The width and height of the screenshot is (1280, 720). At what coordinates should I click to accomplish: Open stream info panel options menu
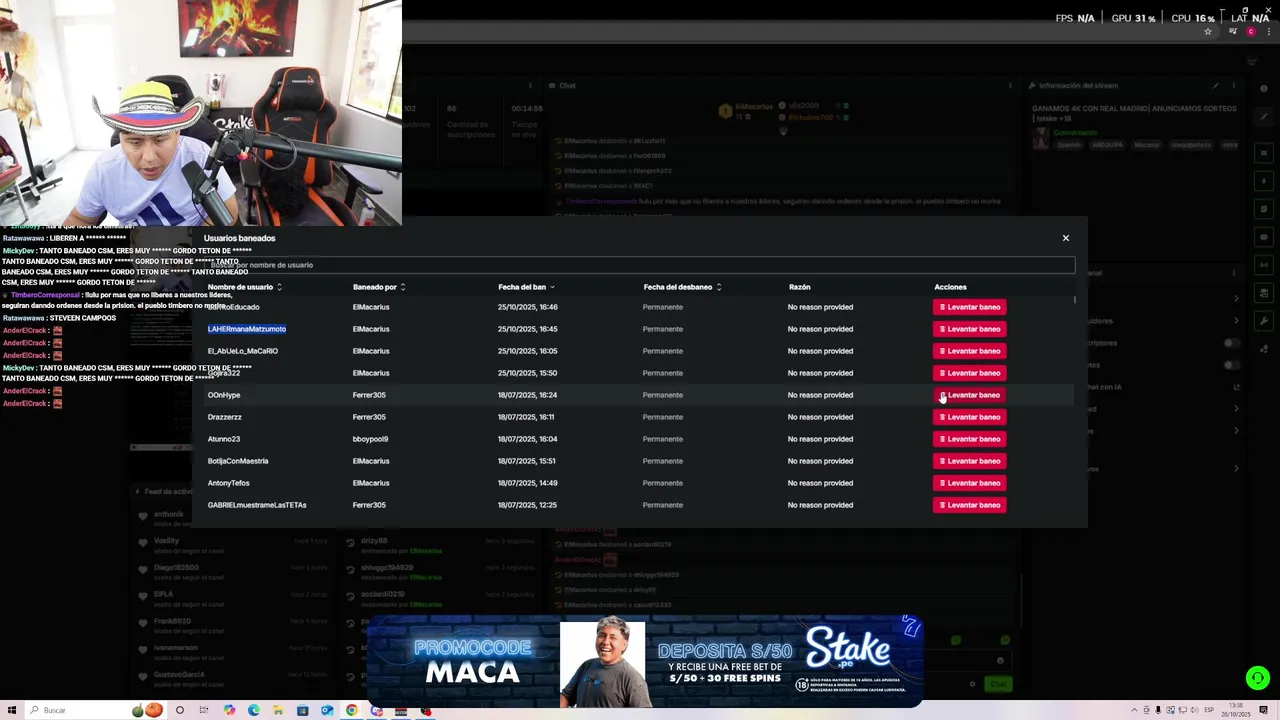pyautogui.click(x=1235, y=86)
